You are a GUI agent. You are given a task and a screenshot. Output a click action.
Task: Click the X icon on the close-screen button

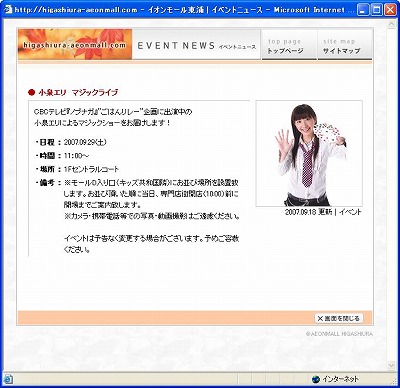(320, 318)
